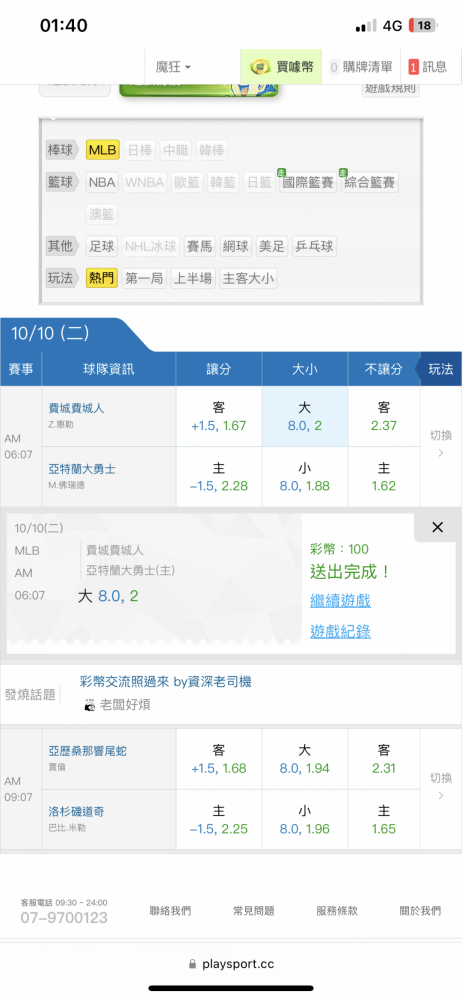Tap the 老闆好煩 topic icon
The height and width of the screenshot is (1000, 462).
pos(89,705)
